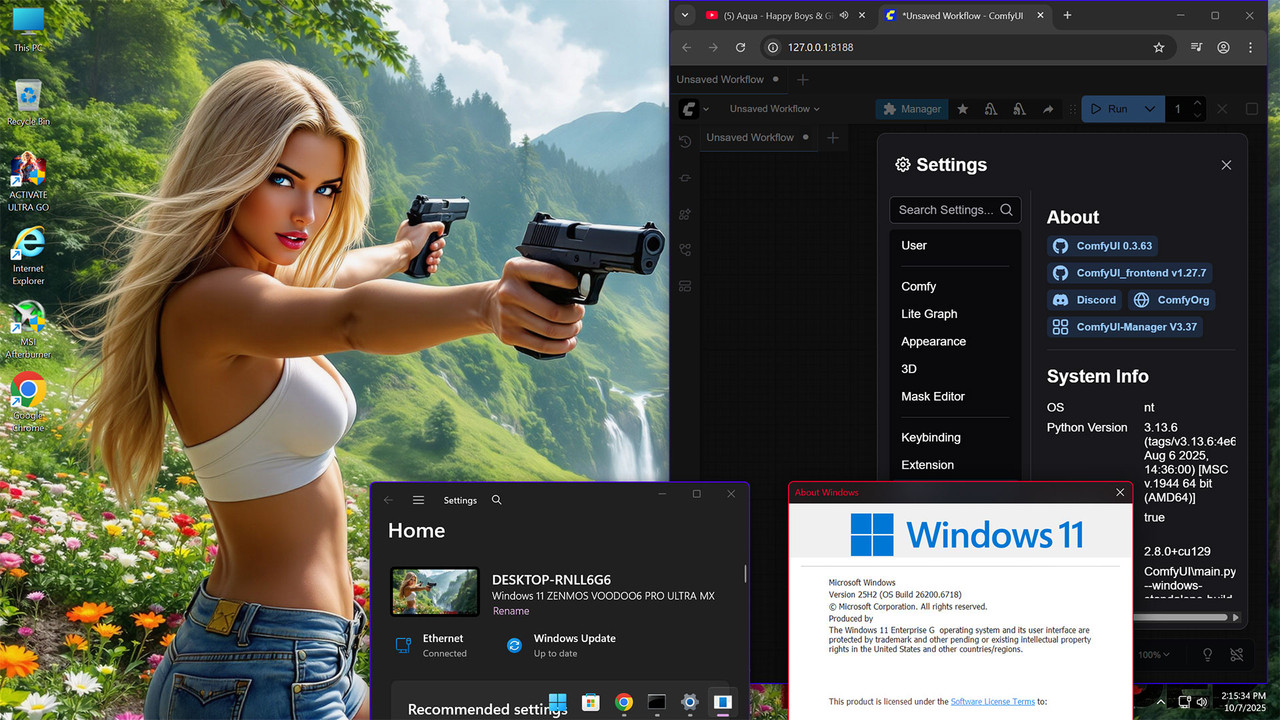Viewport: 1280px width, 720px height.
Task: Open hamburger navigation menu in Windows Settings
Action: (x=418, y=500)
